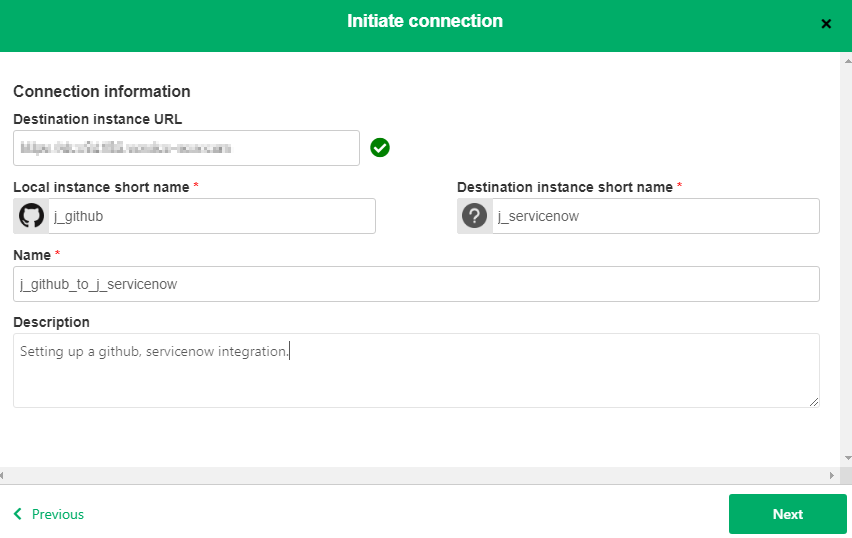Click the Destination instance short name label

(565, 187)
